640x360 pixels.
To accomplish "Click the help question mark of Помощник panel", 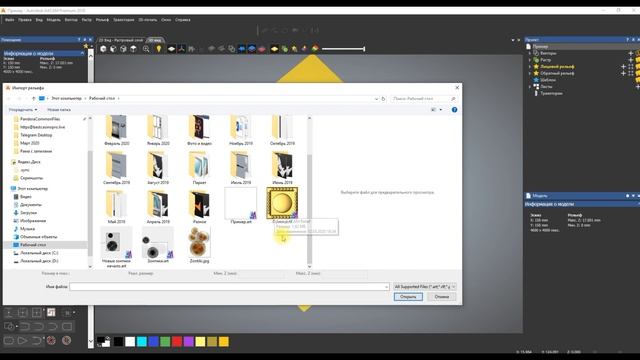I will [x=79, y=40].
